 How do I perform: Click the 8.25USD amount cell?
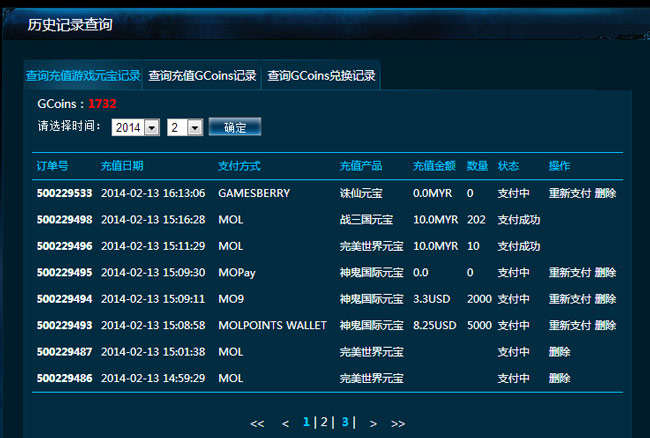click(x=434, y=325)
